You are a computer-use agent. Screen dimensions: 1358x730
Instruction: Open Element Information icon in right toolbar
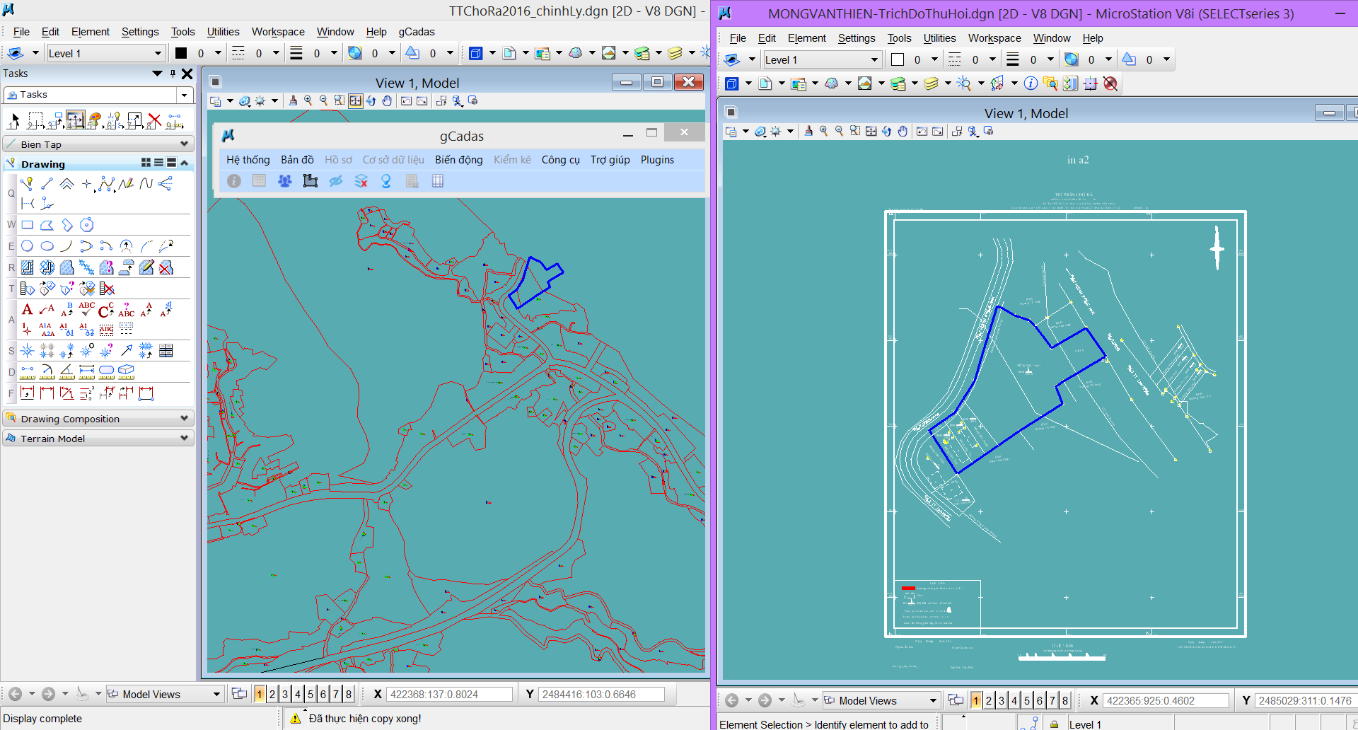[1030, 84]
